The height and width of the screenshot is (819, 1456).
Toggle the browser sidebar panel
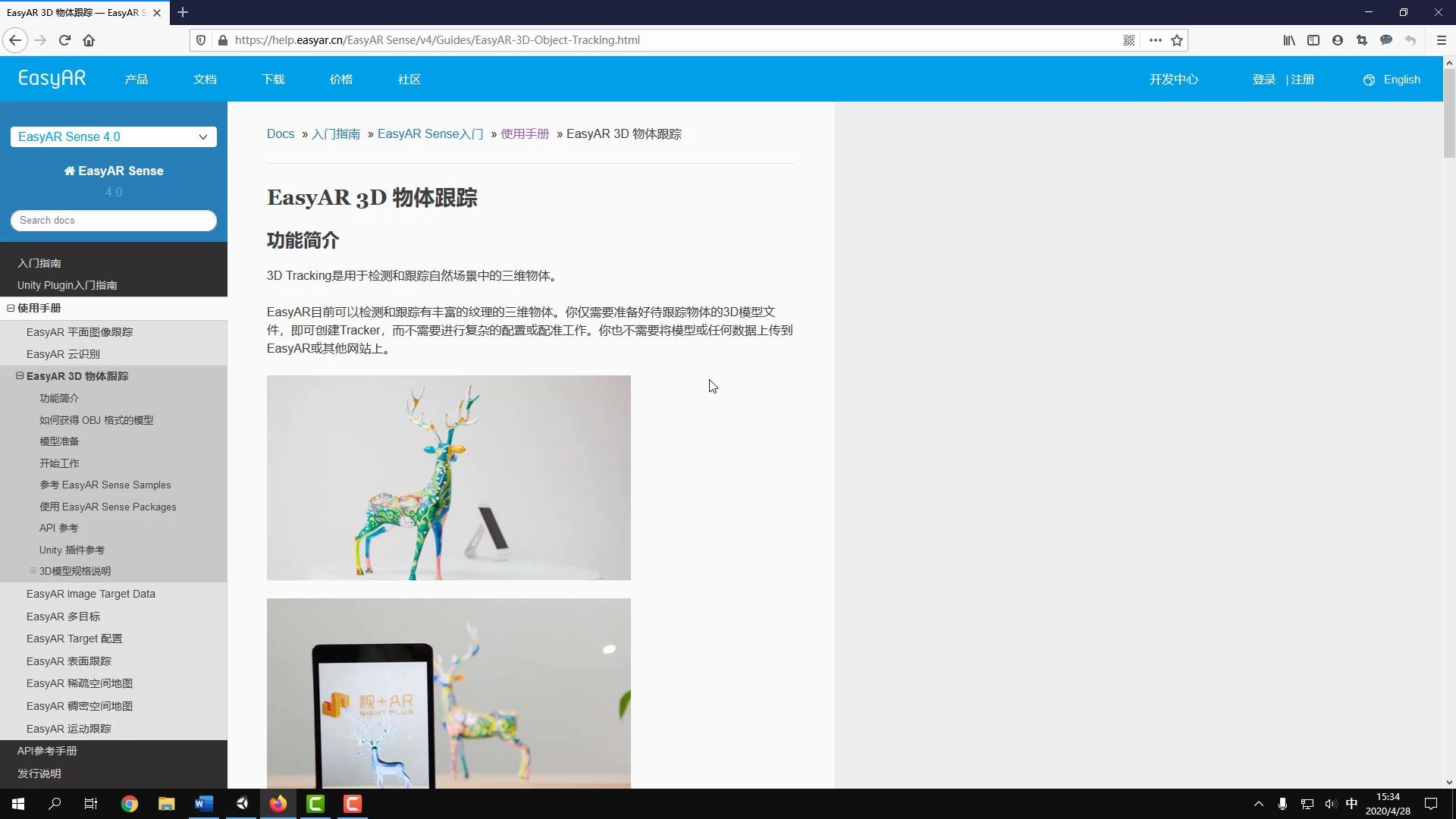tap(1313, 39)
